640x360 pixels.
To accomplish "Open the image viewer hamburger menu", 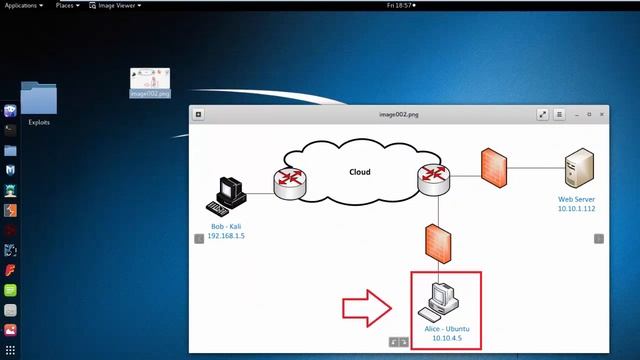I will pyautogui.click(x=559, y=115).
